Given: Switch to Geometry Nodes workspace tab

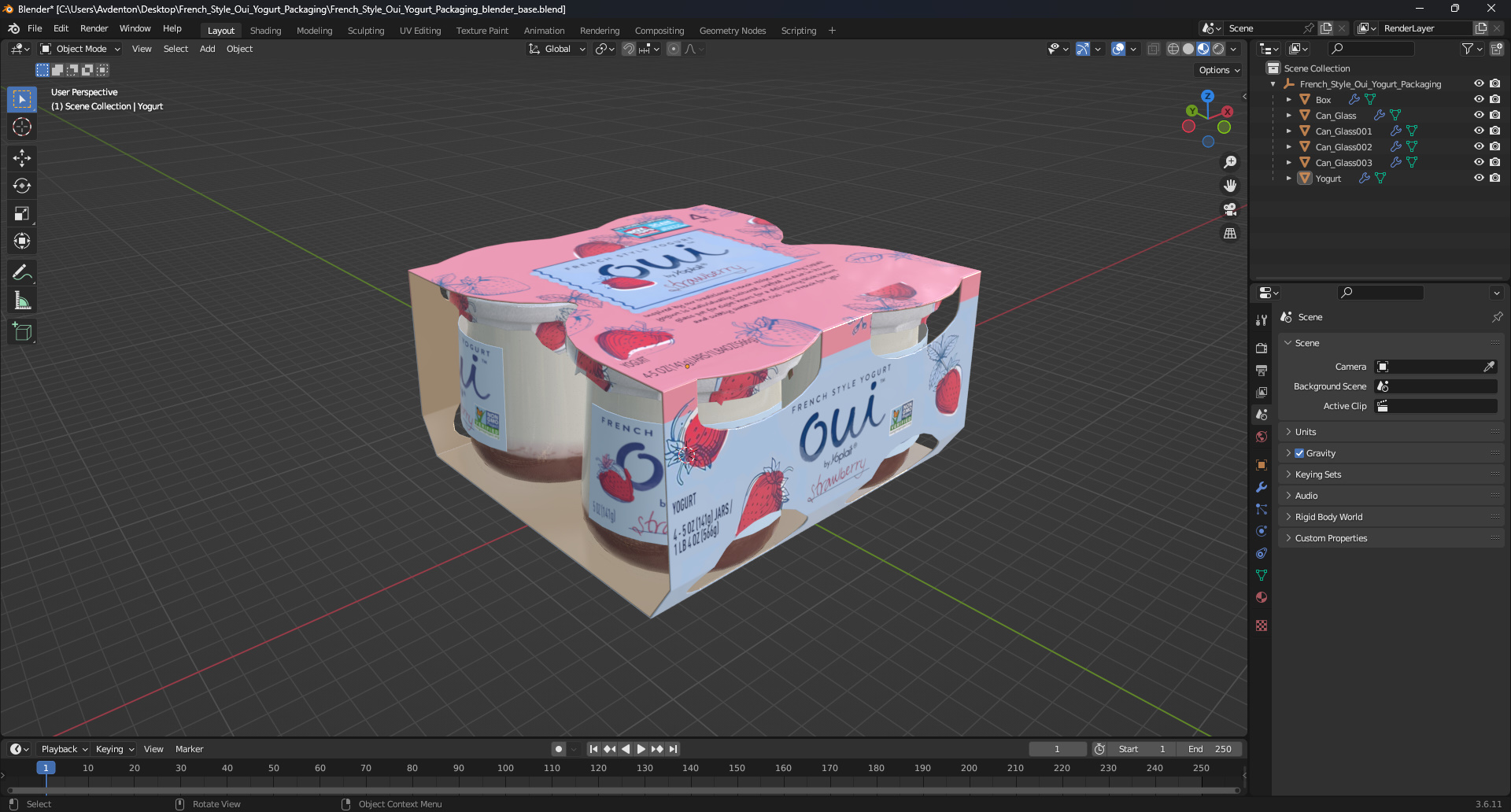Looking at the screenshot, I should tap(732, 31).
